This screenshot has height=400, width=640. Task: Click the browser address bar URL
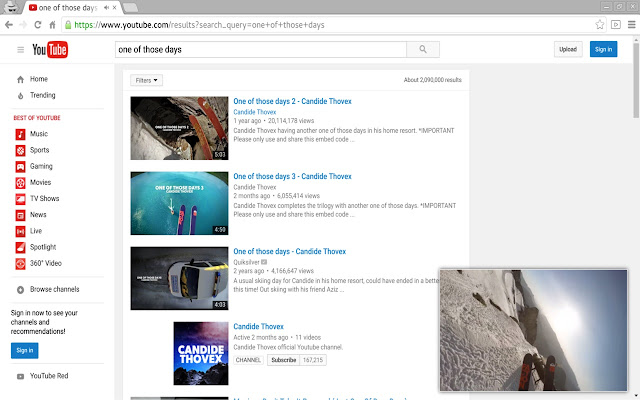point(199,25)
